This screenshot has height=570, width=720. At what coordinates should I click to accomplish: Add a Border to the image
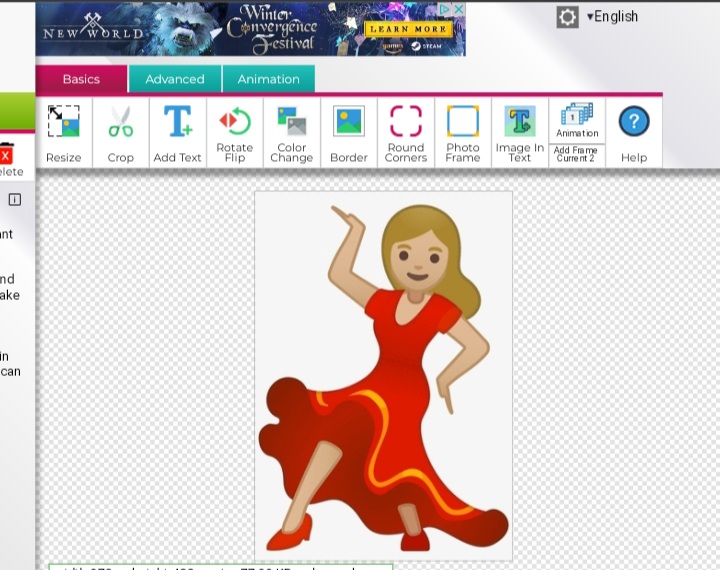click(348, 131)
